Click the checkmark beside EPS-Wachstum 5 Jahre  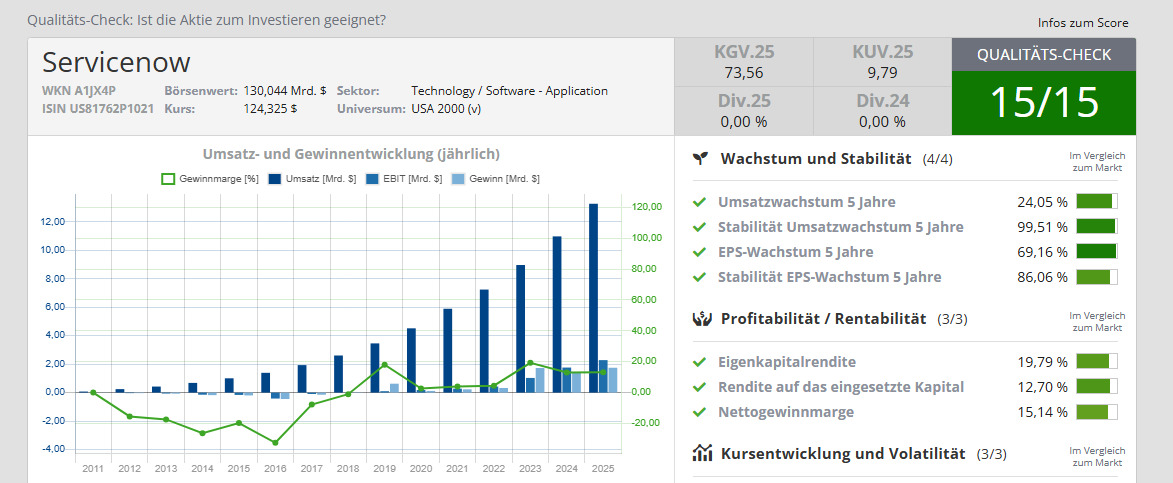tap(700, 252)
